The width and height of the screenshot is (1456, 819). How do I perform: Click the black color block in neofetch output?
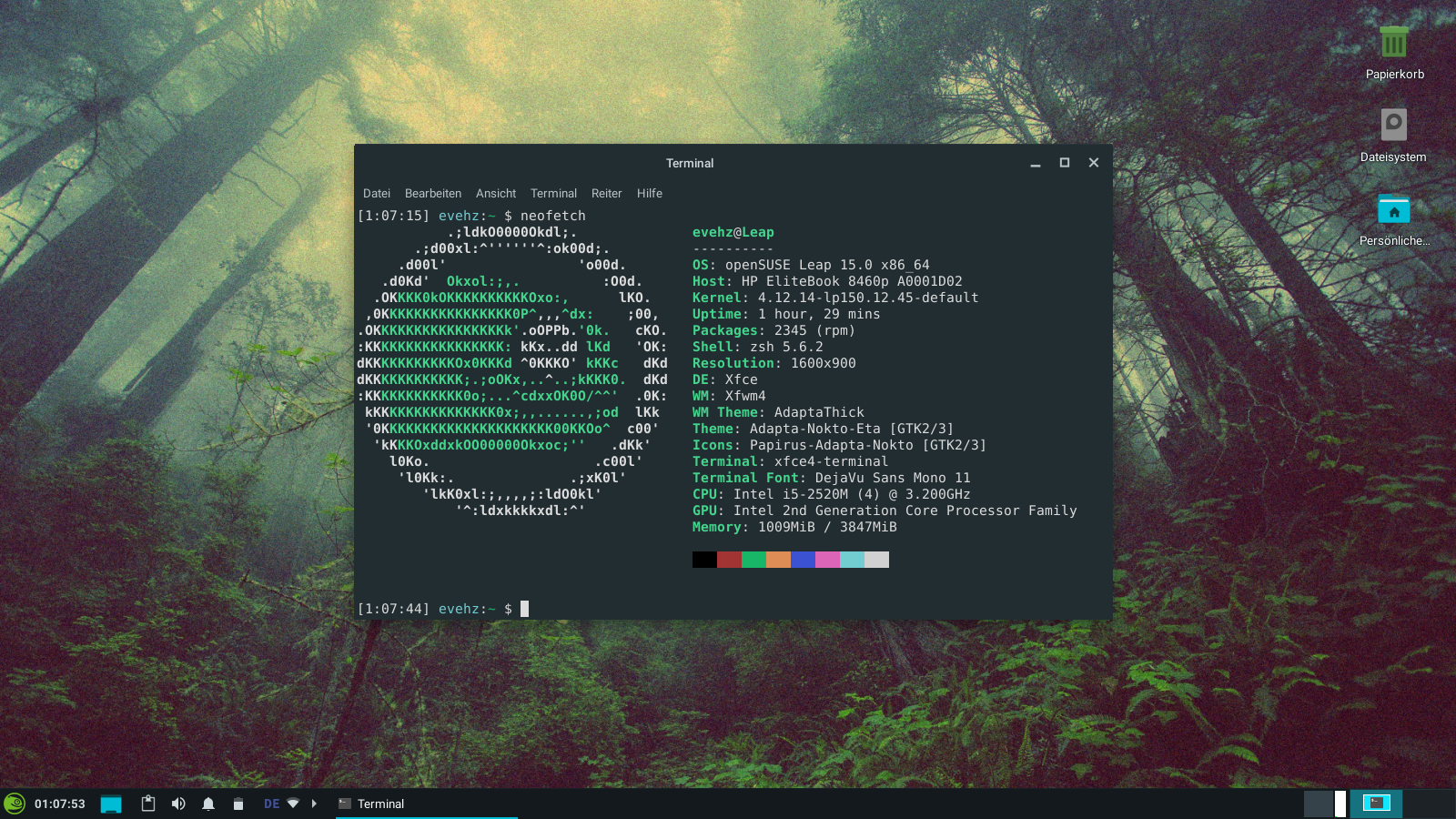(704, 560)
